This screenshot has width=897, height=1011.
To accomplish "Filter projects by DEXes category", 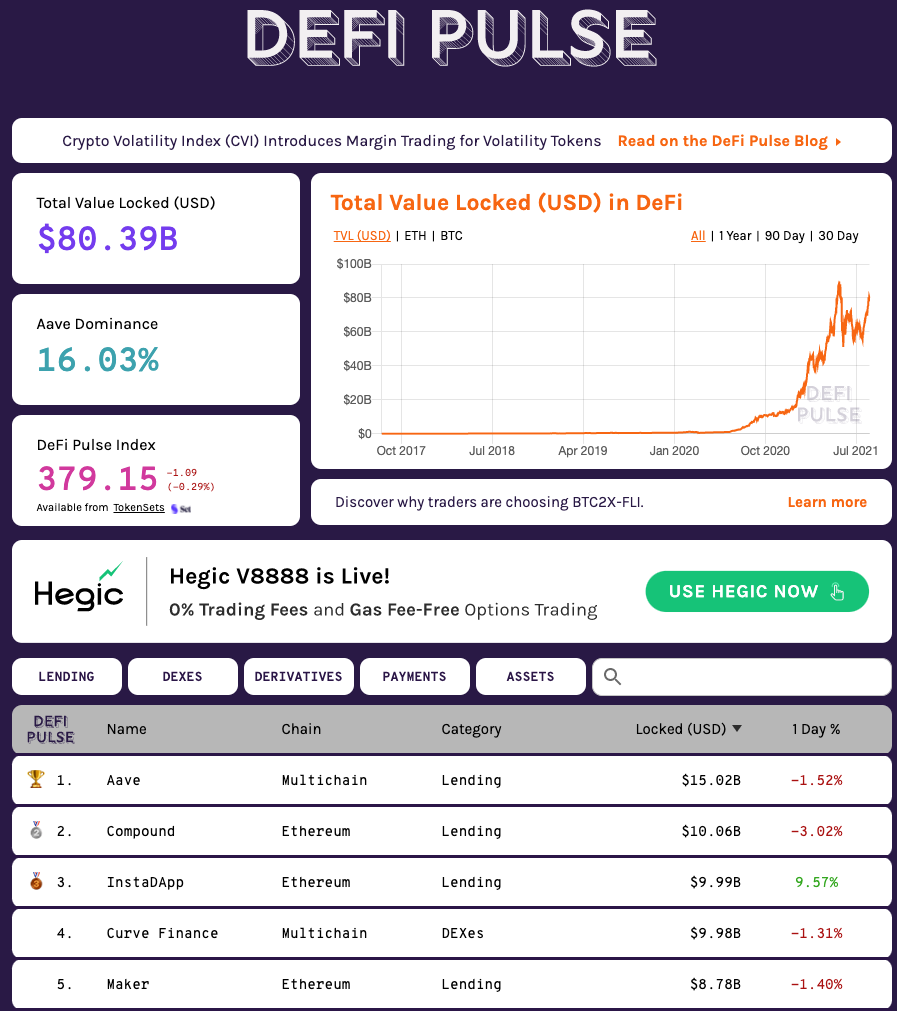I will click(x=182, y=677).
